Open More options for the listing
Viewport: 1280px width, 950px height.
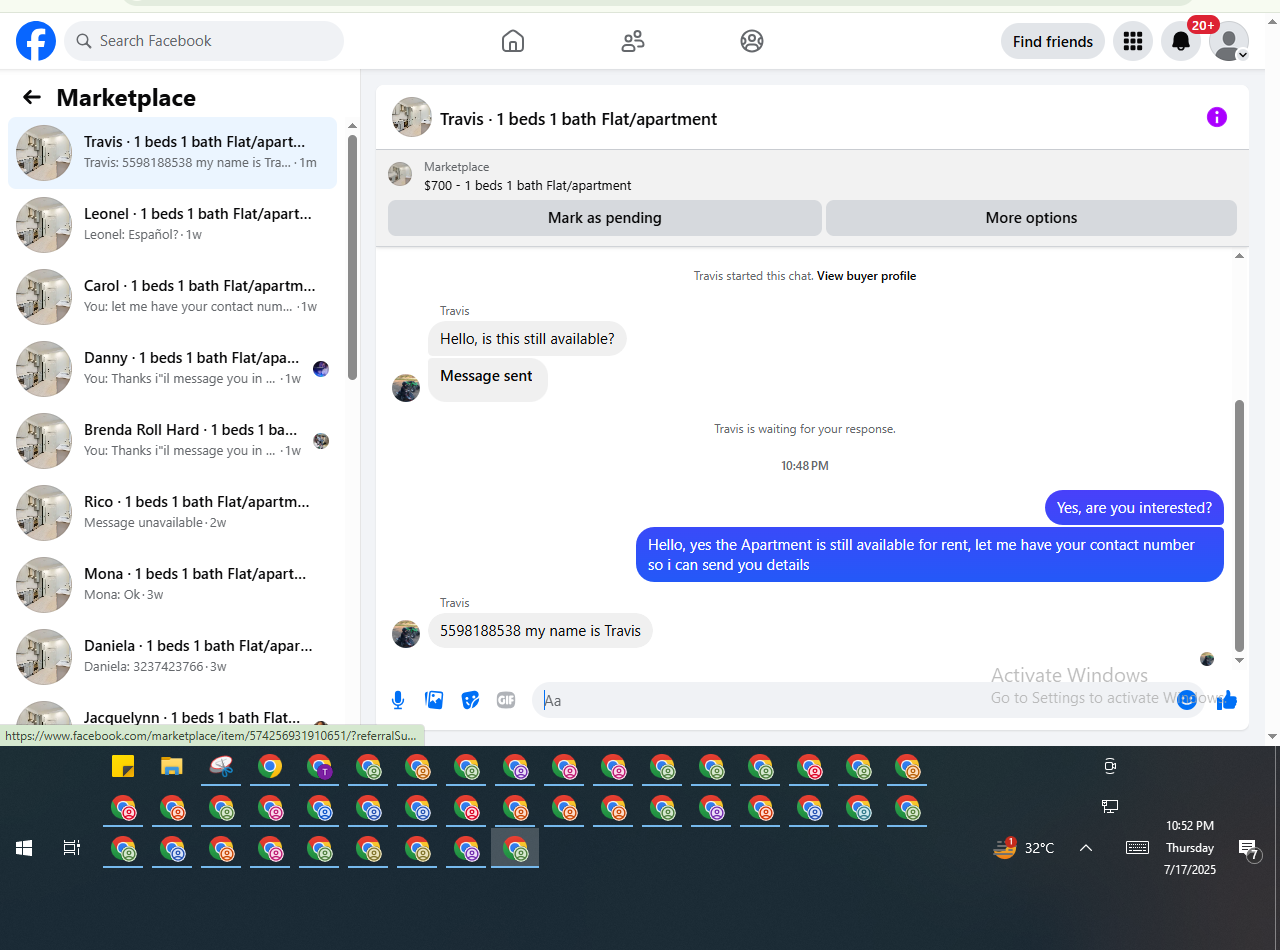(x=1031, y=218)
